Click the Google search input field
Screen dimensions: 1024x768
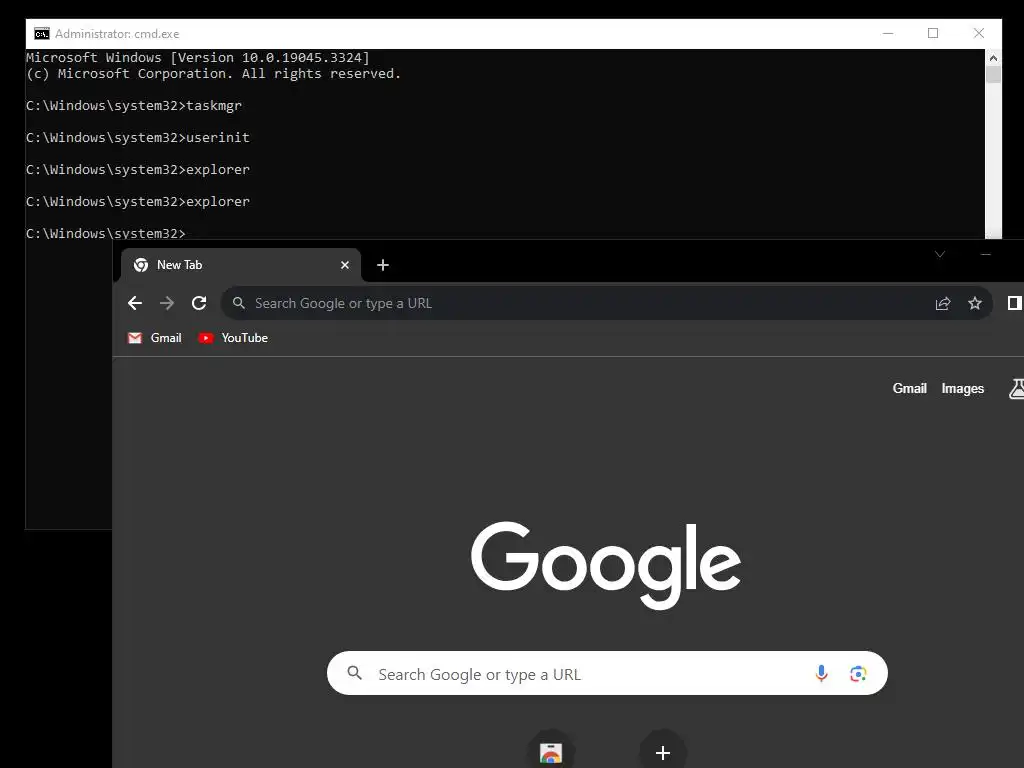pos(607,673)
